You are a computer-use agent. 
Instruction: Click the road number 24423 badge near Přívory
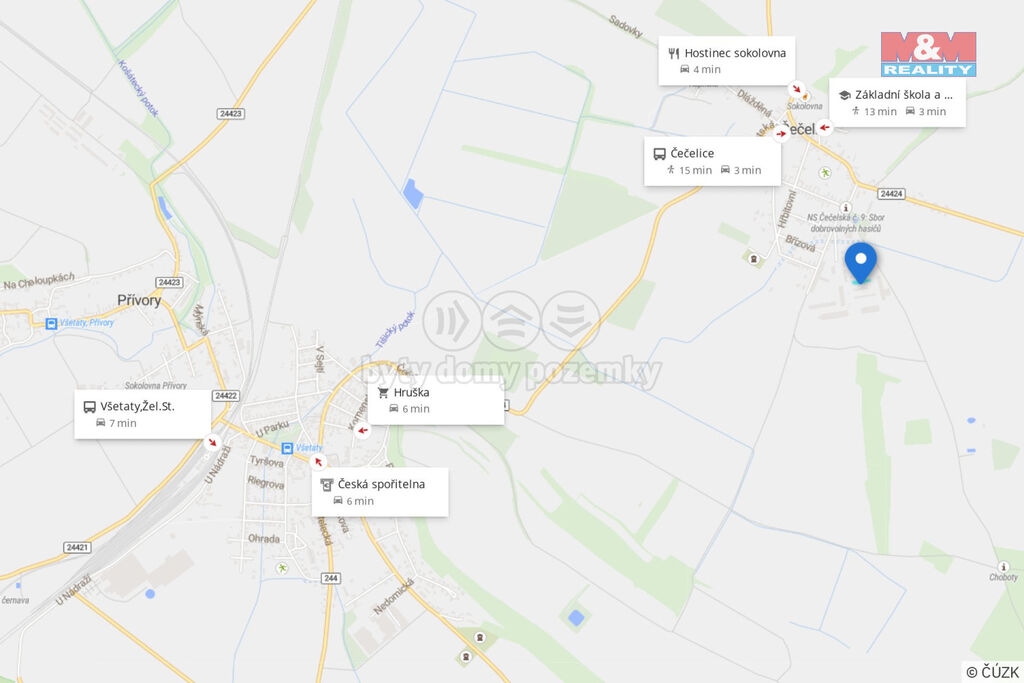click(169, 282)
